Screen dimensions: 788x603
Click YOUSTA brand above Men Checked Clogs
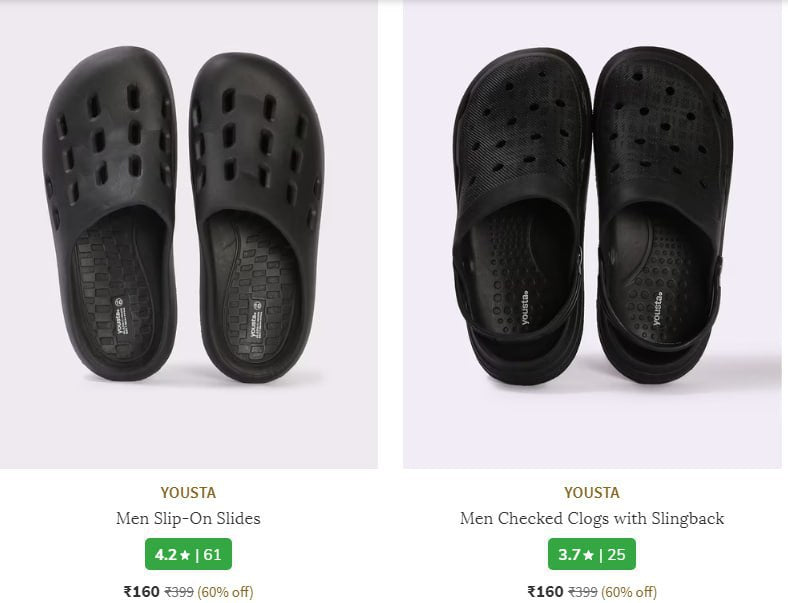(592, 493)
